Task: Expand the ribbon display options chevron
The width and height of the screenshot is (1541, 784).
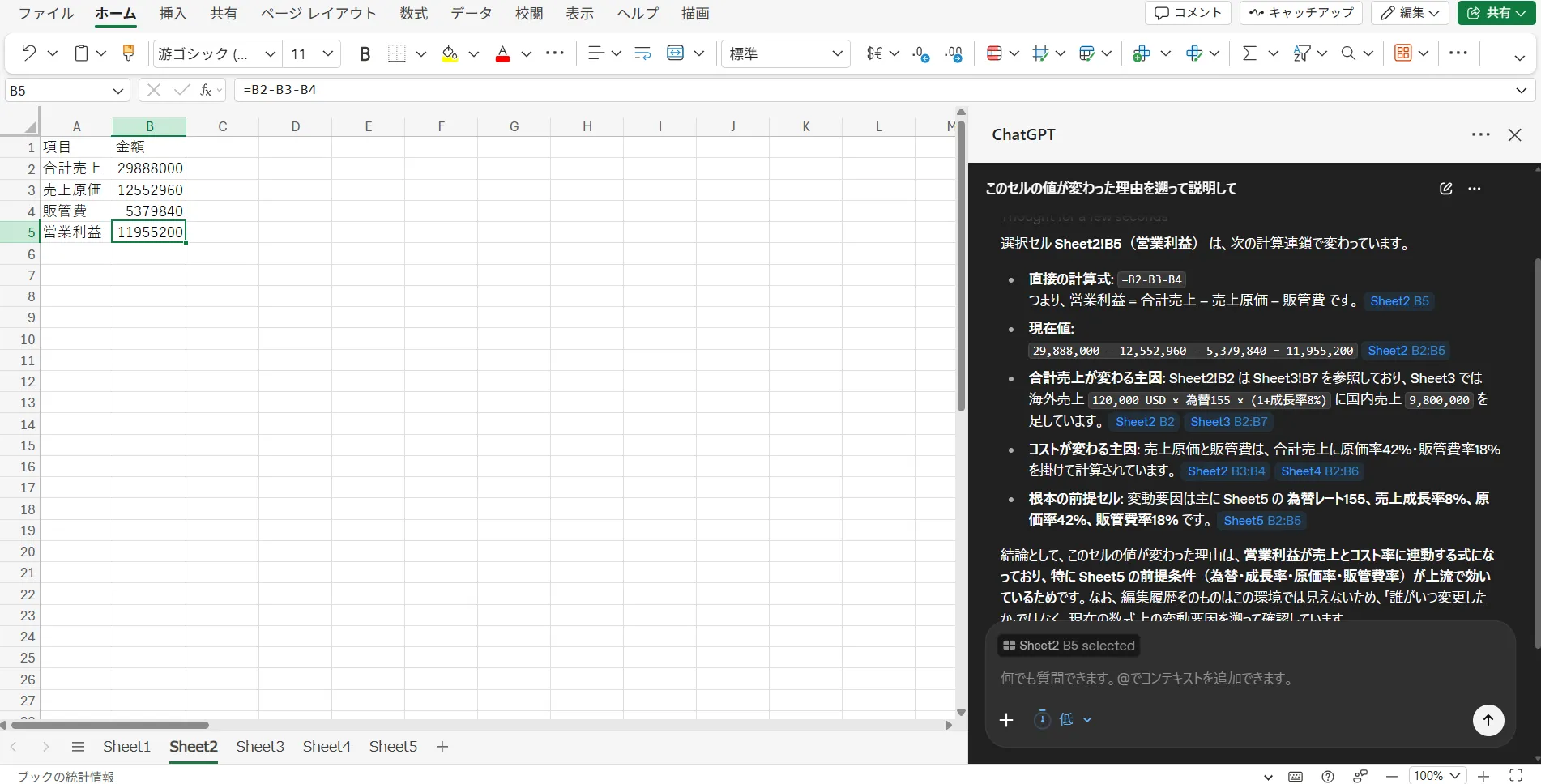Action: pos(1520,58)
